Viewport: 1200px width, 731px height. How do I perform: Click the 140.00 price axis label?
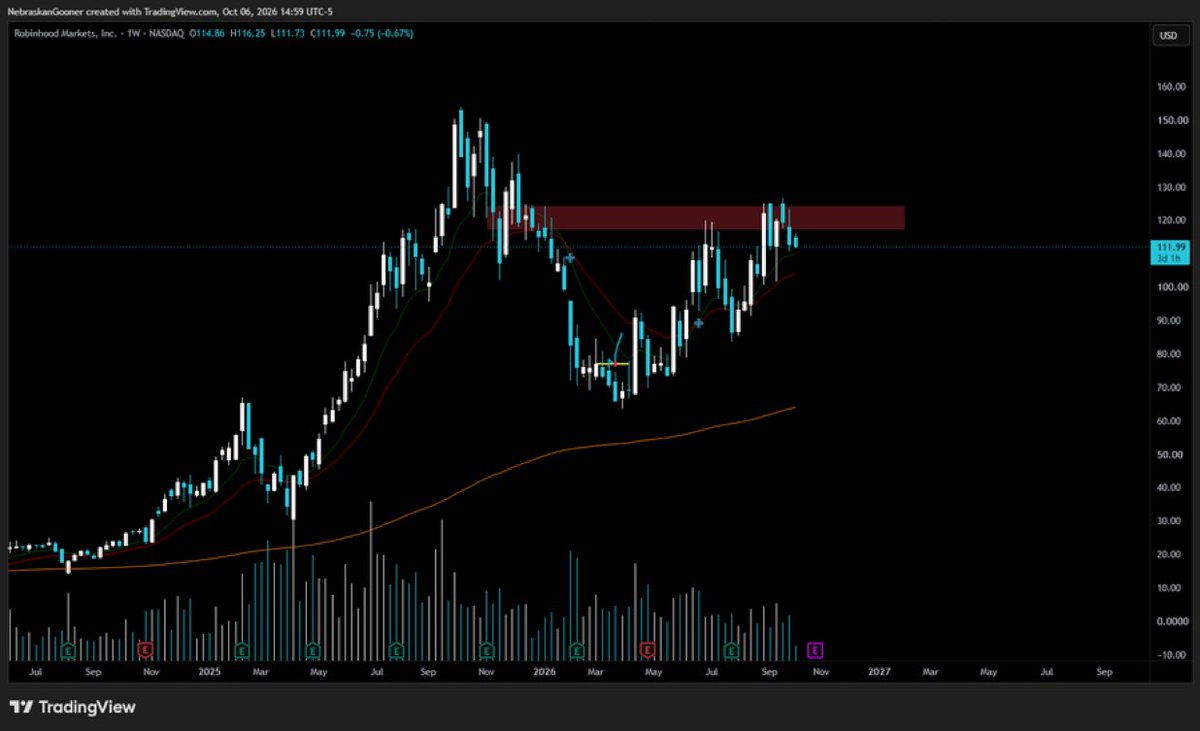click(x=1170, y=154)
